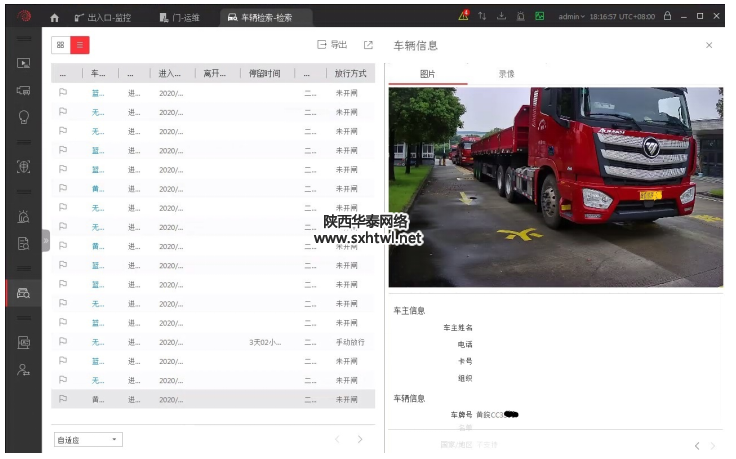Image resolution: width=736 pixels, height=459 pixels.
Task: Open the top bar alarm siren icon
Action: tap(521, 16)
